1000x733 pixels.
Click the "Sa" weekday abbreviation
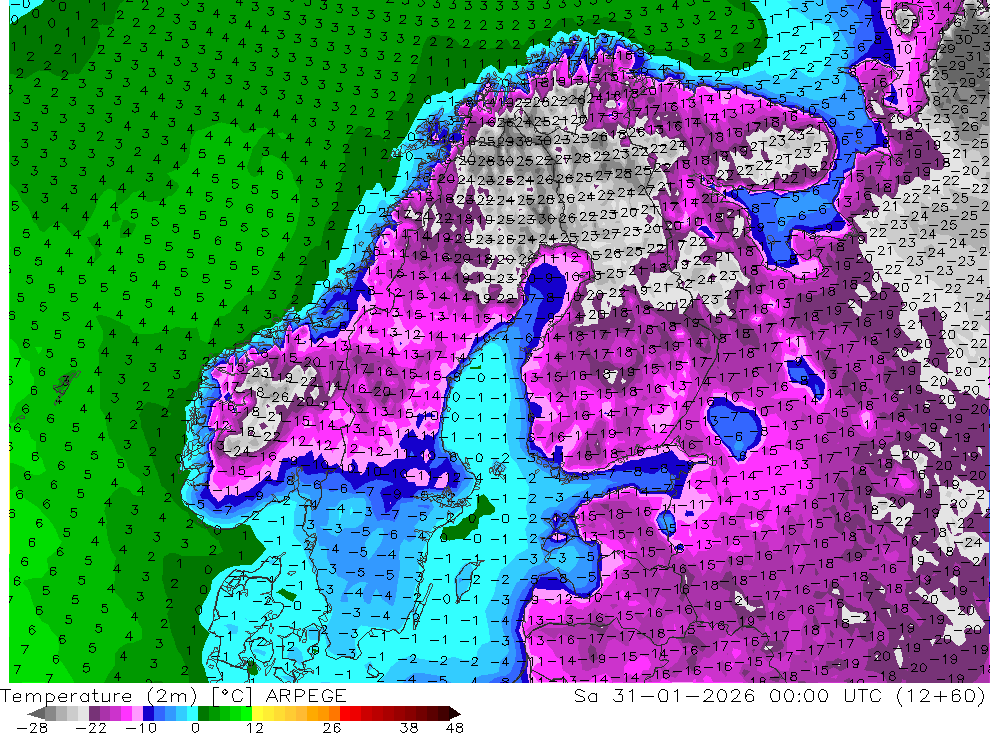(x=585, y=696)
